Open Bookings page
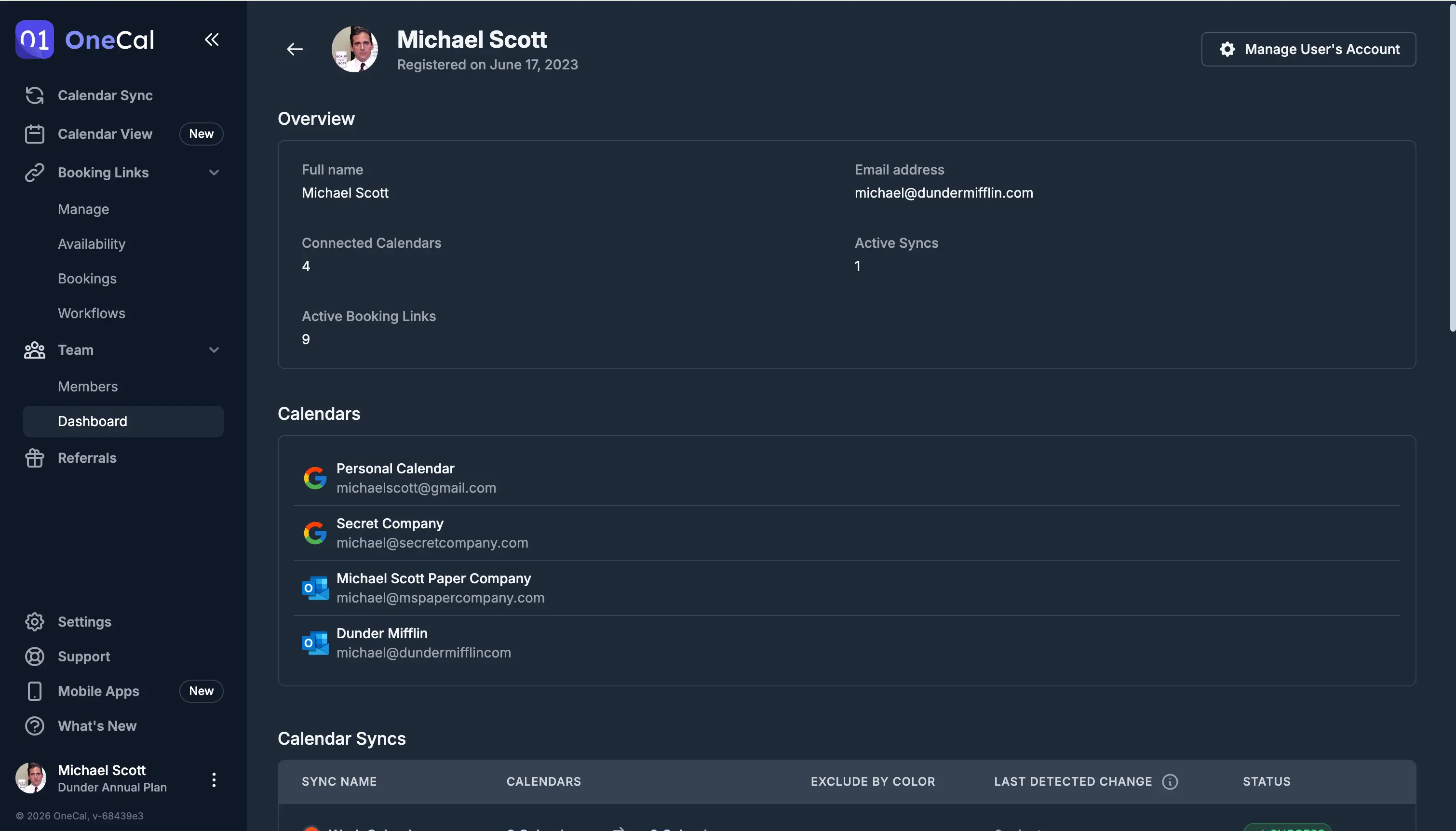The image size is (1456, 831). (87, 279)
